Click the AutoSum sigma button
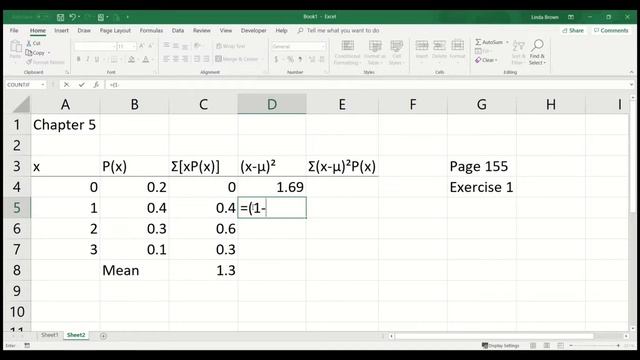This screenshot has width=640, height=360. coord(489,42)
